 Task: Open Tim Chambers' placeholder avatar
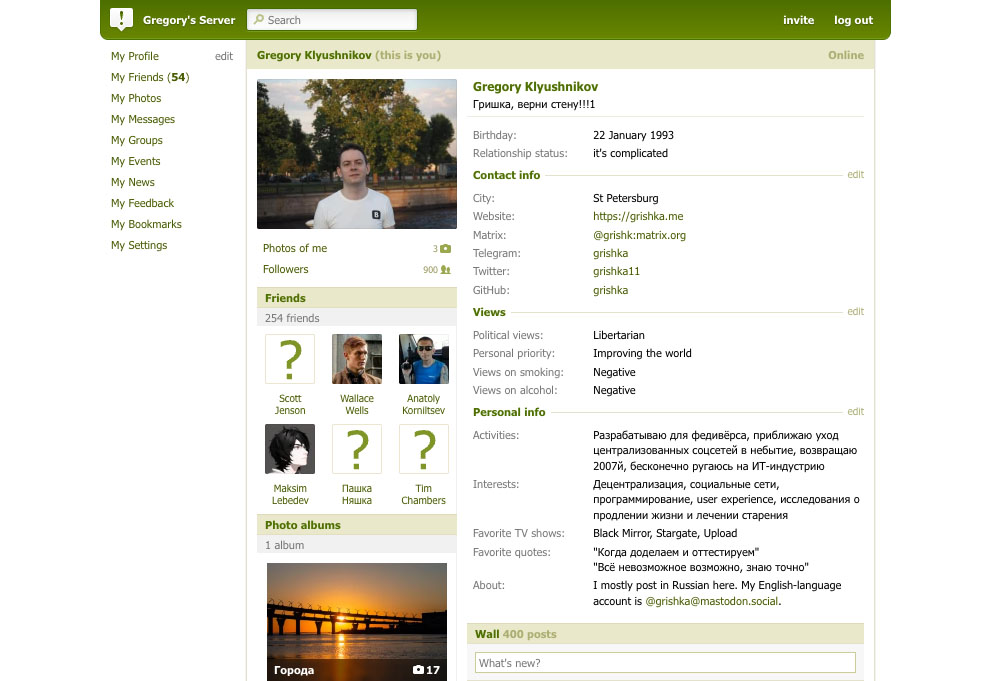click(x=424, y=449)
